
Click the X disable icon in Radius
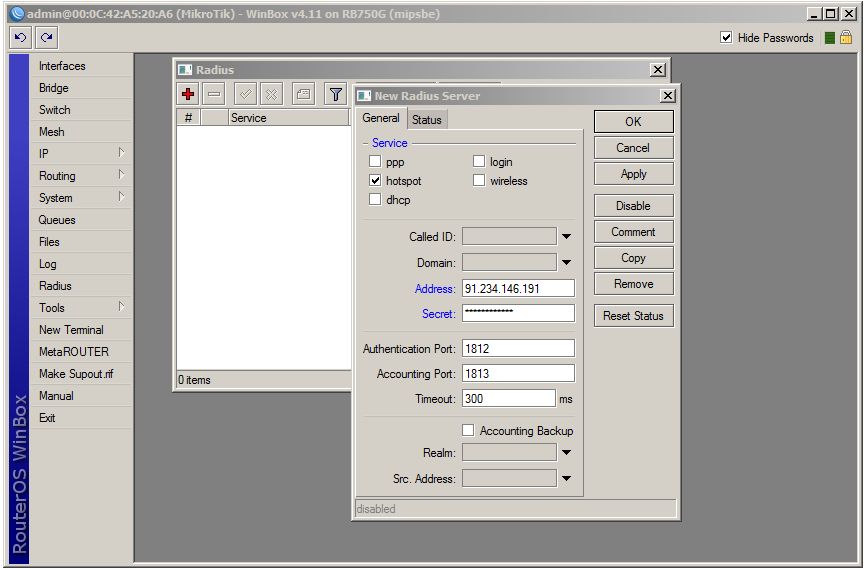tap(271, 94)
